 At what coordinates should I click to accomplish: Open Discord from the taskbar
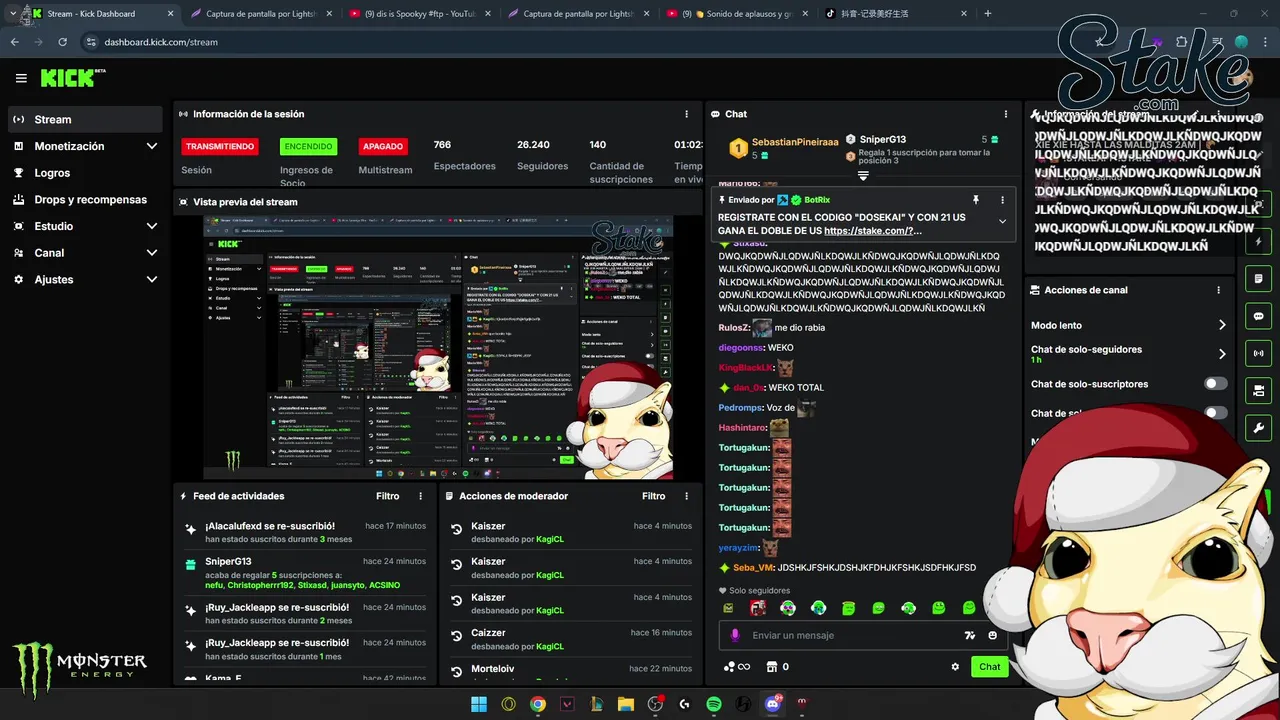[x=772, y=704]
